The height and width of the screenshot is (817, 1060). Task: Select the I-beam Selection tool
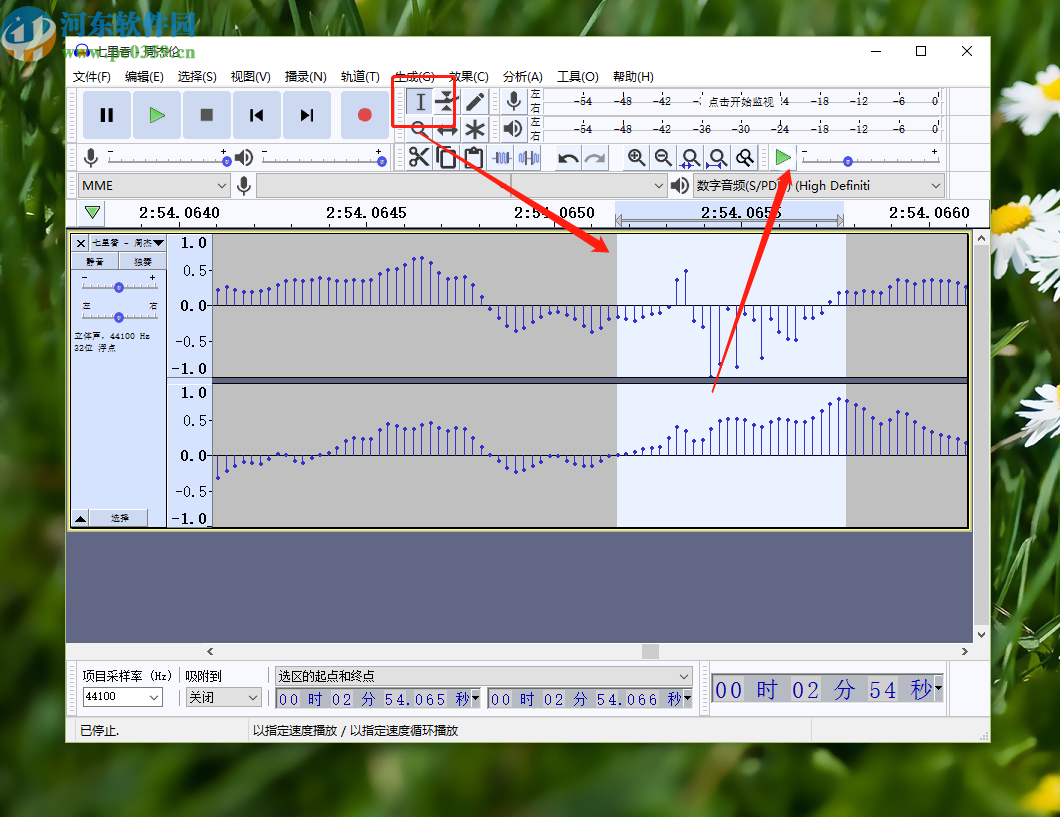pos(420,102)
